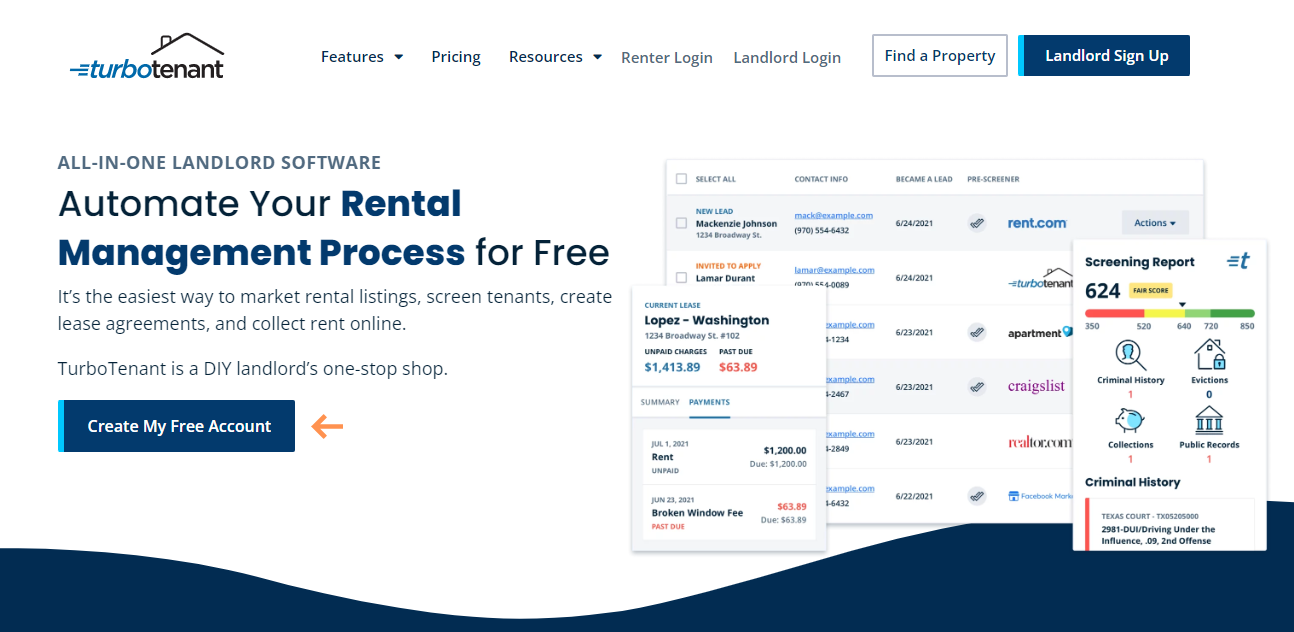Viewport: 1294px width, 632px height.
Task: Open the lamar@example.com email link
Action: 835,270
